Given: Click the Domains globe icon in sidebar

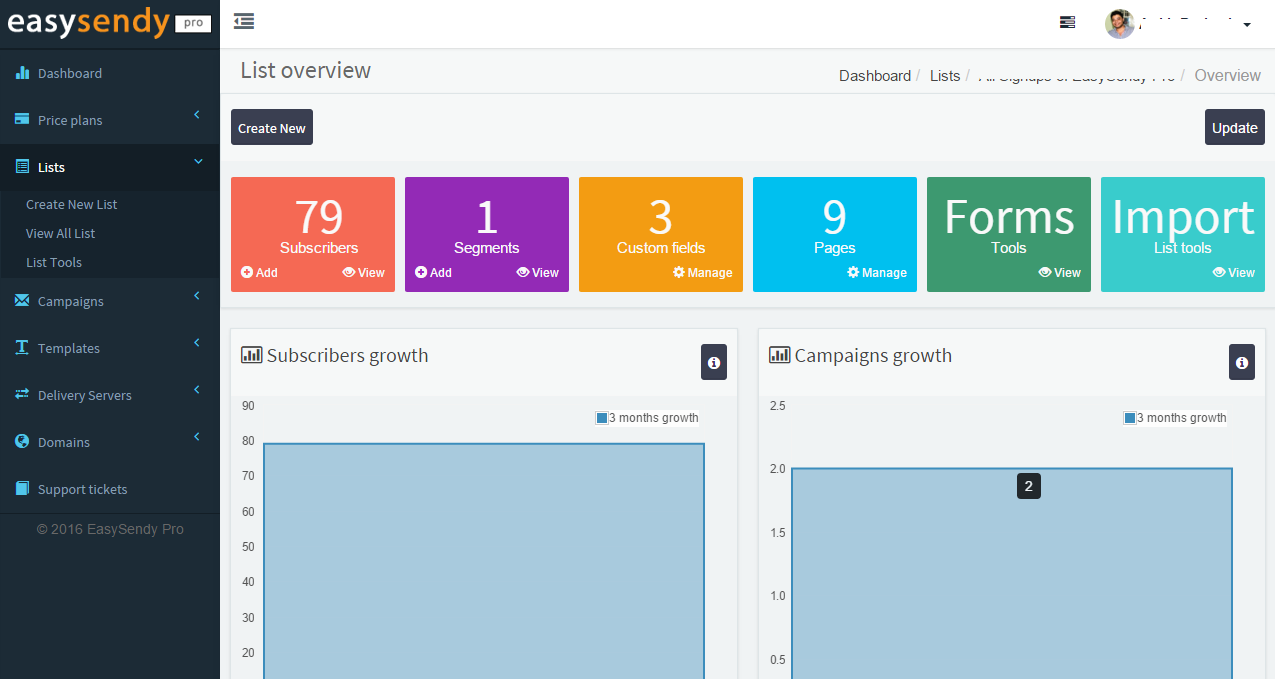Looking at the screenshot, I should click(x=22, y=442).
